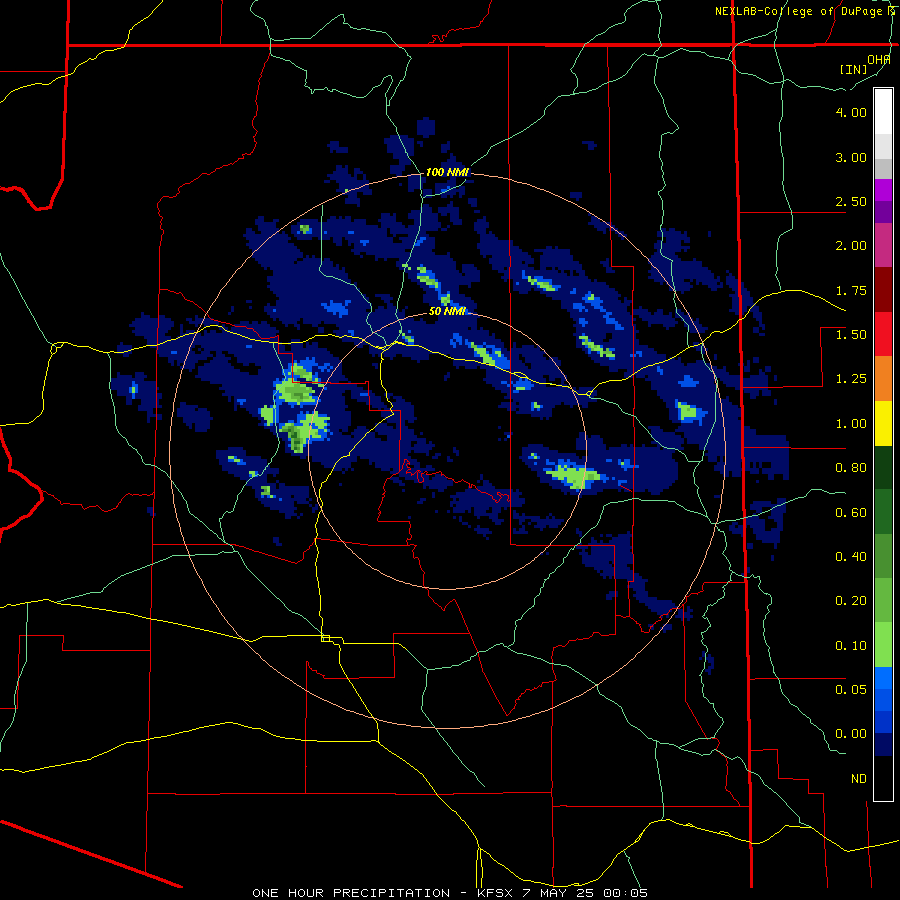This screenshot has width=900, height=900.
Task: Pick the orange swatch in the color scale
Action: point(883,379)
